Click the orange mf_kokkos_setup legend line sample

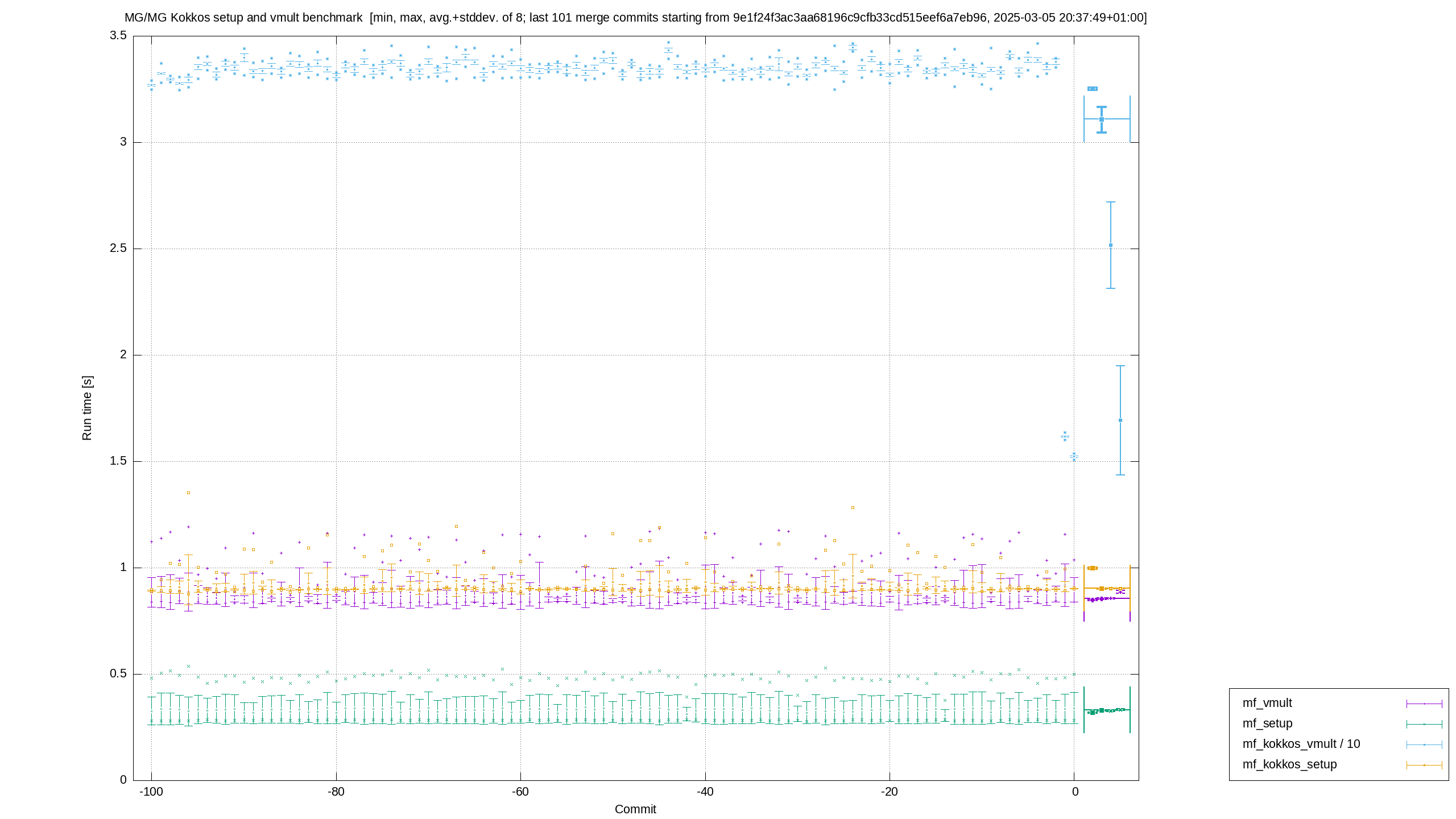point(1424,765)
